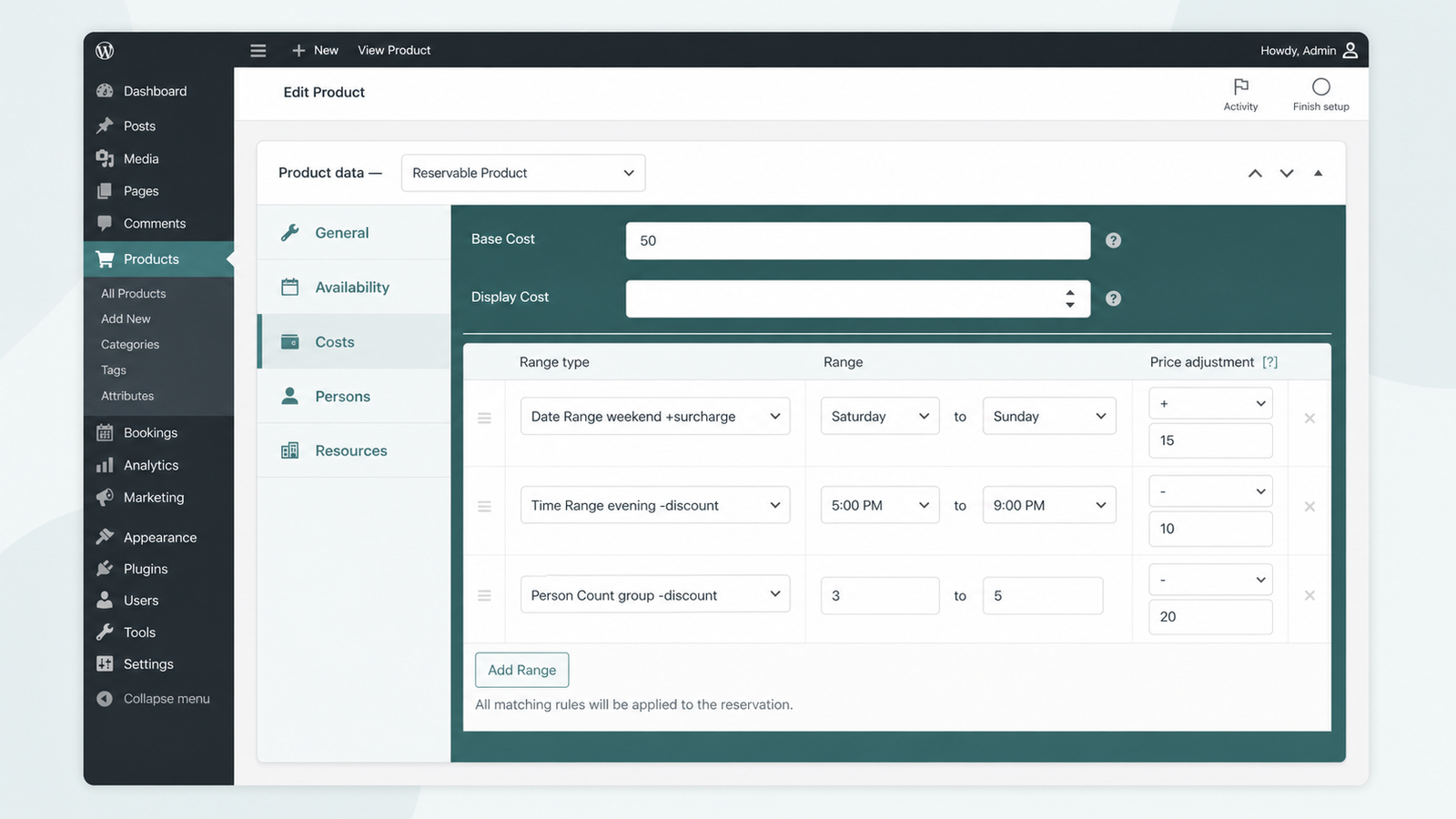Viewport: 1456px width, 819px height.
Task: Click the View Product link
Action: (x=394, y=50)
